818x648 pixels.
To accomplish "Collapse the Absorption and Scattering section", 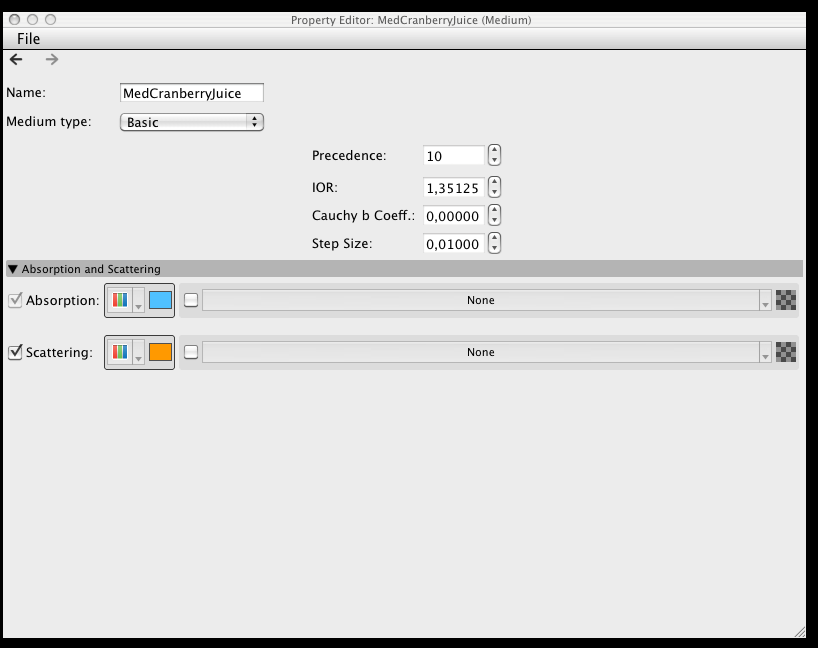I will (x=12, y=269).
